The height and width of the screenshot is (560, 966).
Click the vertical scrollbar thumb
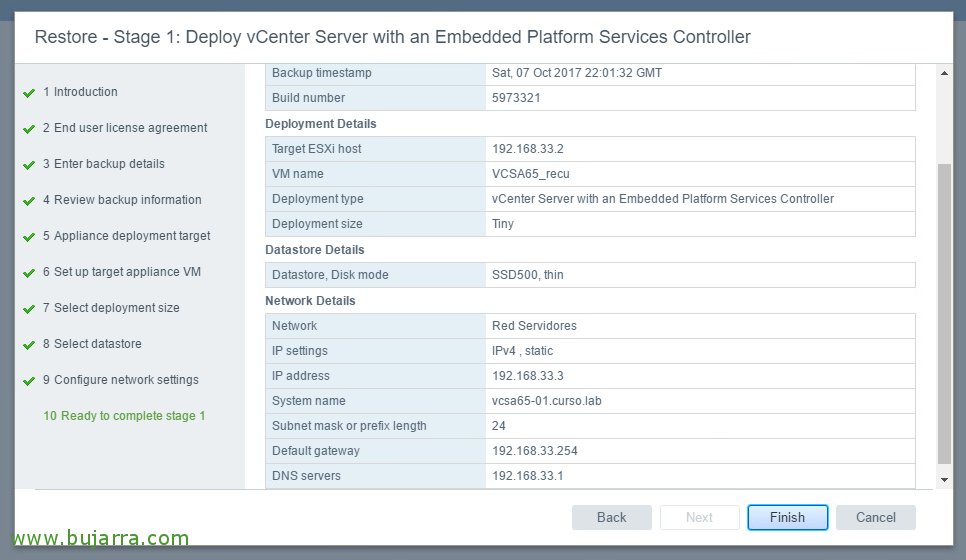(x=944, y=314)
